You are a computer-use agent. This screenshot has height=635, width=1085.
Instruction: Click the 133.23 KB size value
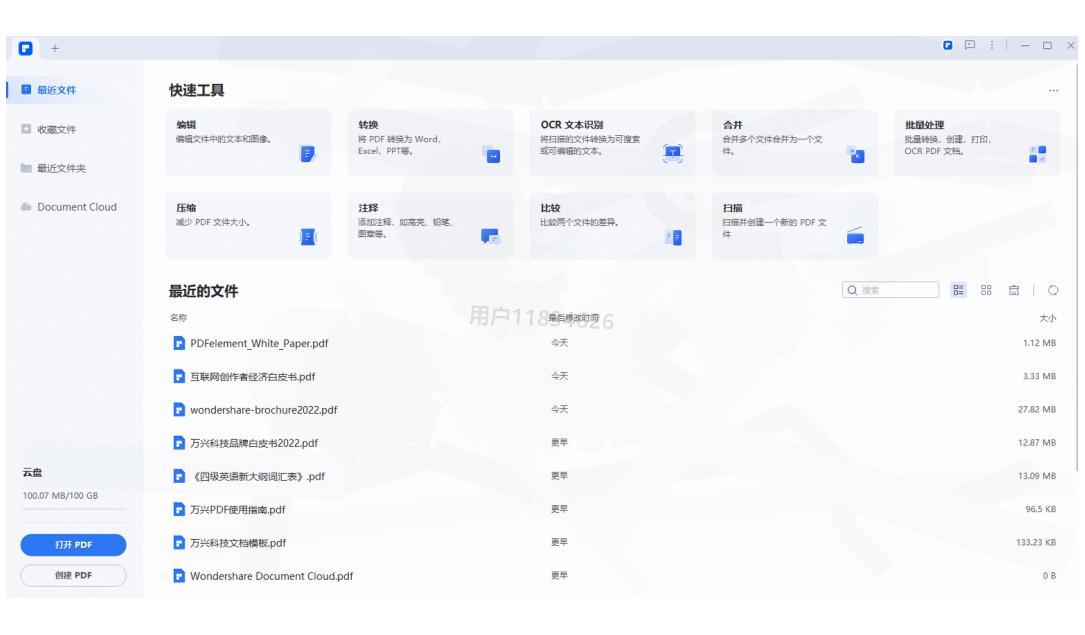click(1036, 542)
